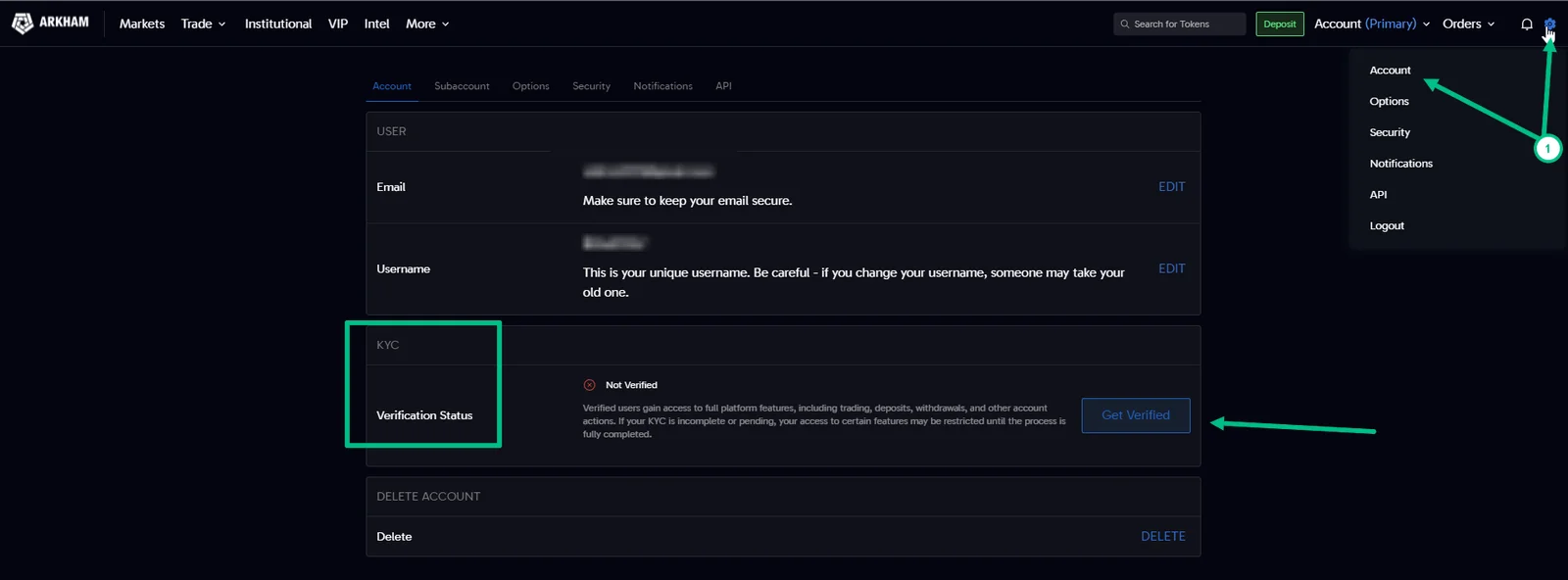This screenshot has height=580, width=1568.
Task: Click EDIT next to Email
Action: pos(1172,187)
